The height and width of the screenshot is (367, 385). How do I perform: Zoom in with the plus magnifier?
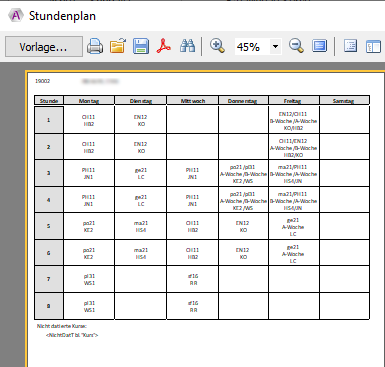[217, 46]
